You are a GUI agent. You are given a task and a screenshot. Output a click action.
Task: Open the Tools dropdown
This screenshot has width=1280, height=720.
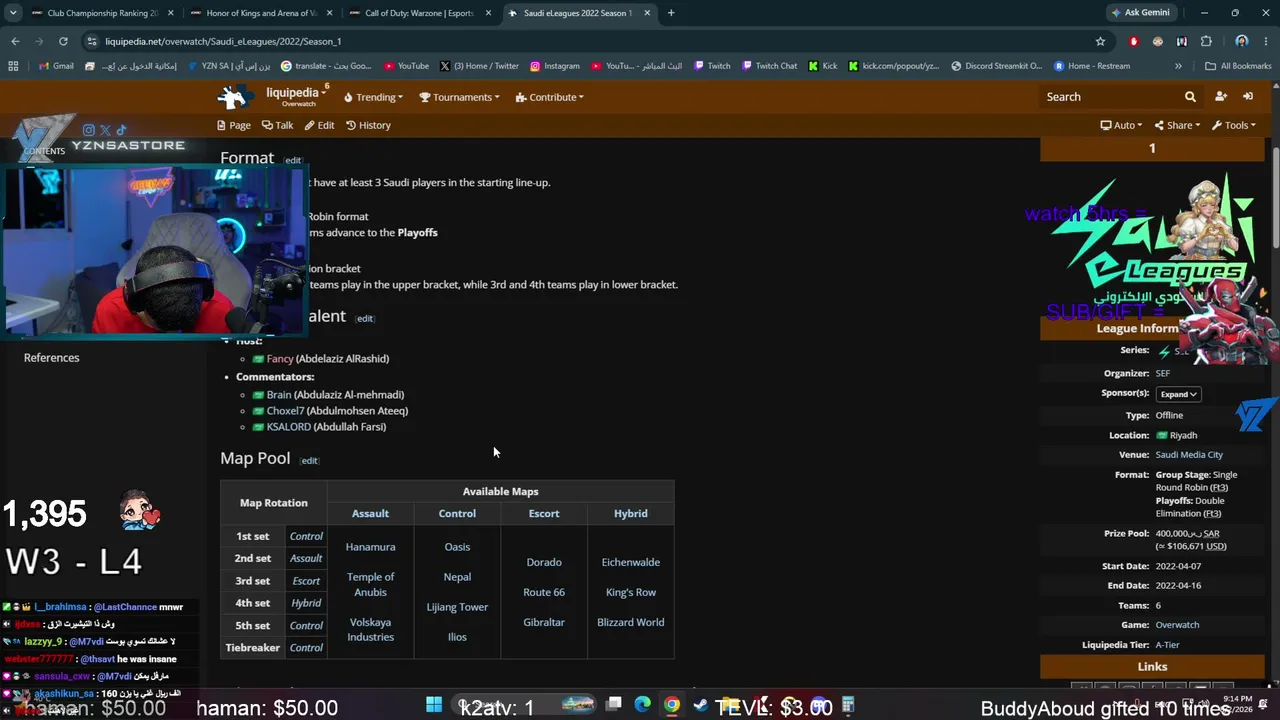[x=1234, y=125]
